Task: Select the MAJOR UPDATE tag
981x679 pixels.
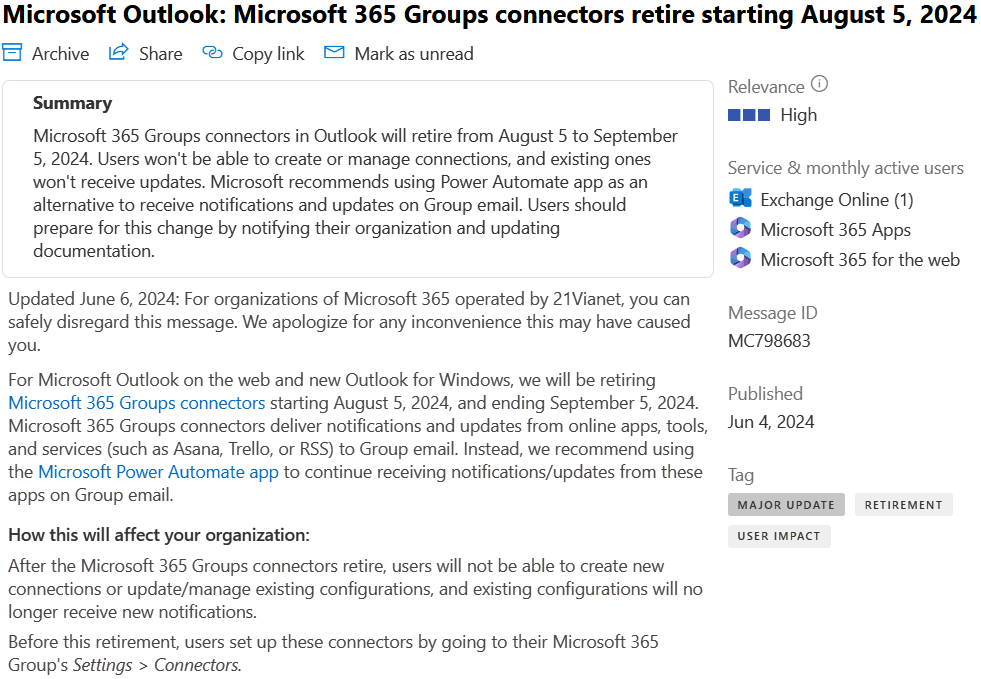Action: [x=786, y=505]
